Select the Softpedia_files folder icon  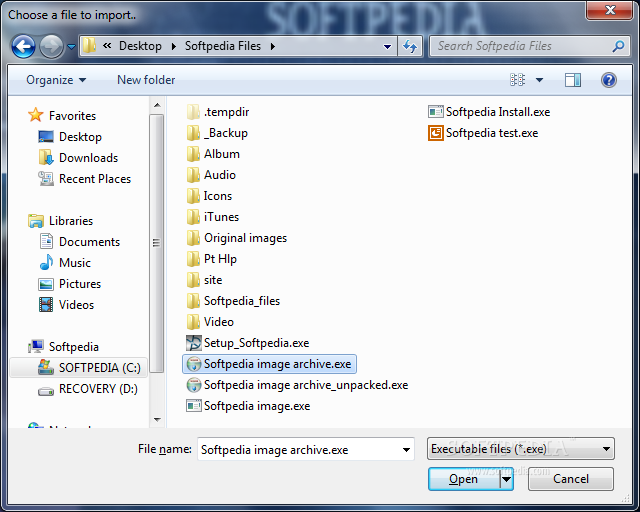[x=193, y=301]
